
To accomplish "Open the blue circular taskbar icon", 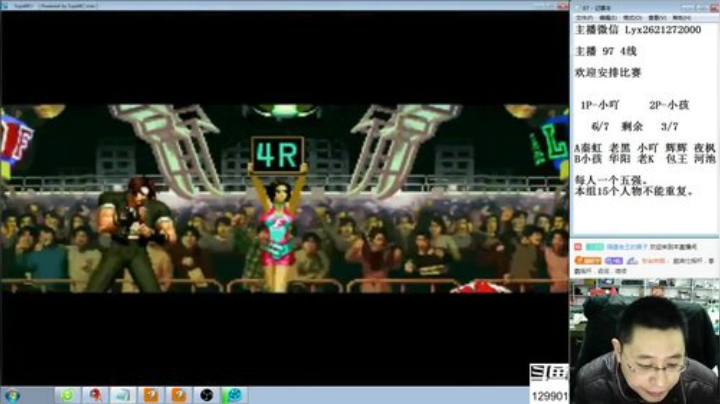I will (235, 395).
